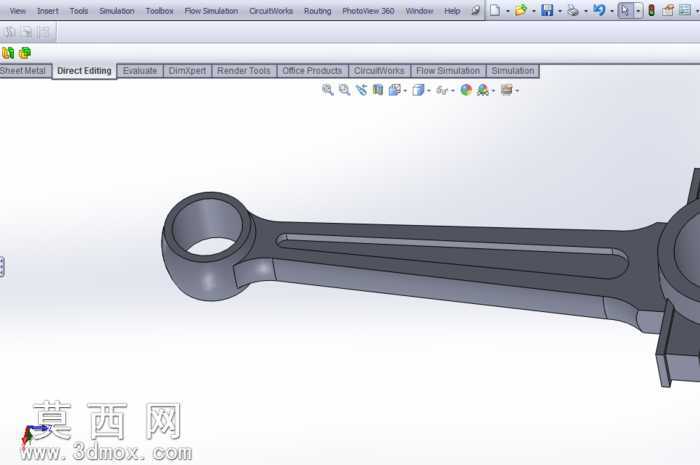Click the side-by-side yellow and green bodies icon
Screen dimensions: 700x465
click(8, 53)
